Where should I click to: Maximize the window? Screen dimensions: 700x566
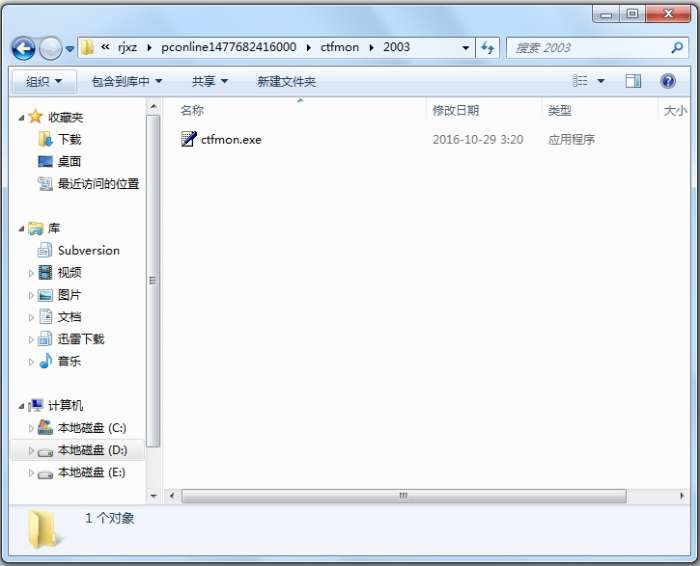632,14
